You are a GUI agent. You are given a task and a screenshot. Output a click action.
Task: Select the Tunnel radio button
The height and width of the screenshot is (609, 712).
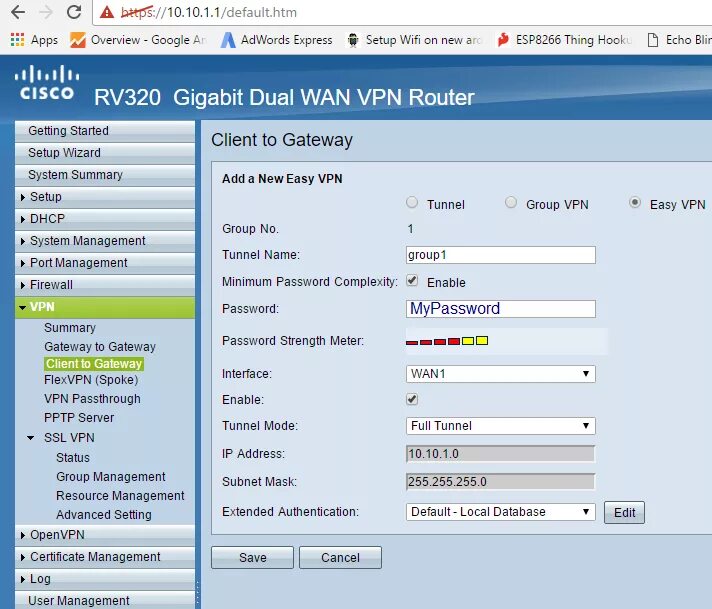coord(412,202)
